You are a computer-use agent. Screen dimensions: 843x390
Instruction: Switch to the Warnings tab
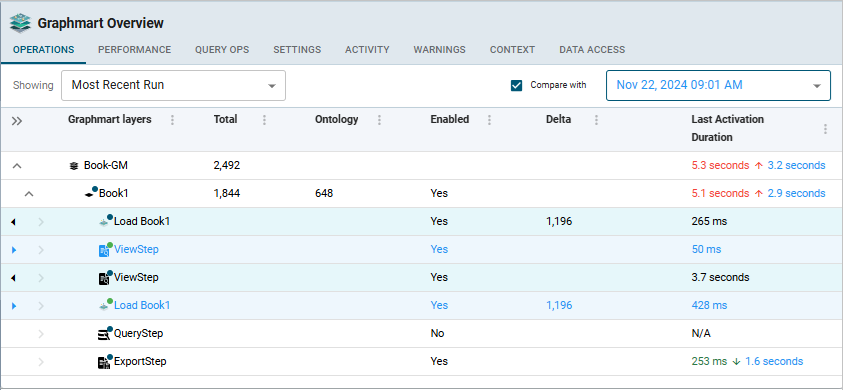pyautogui.click(x=439, y=50)
